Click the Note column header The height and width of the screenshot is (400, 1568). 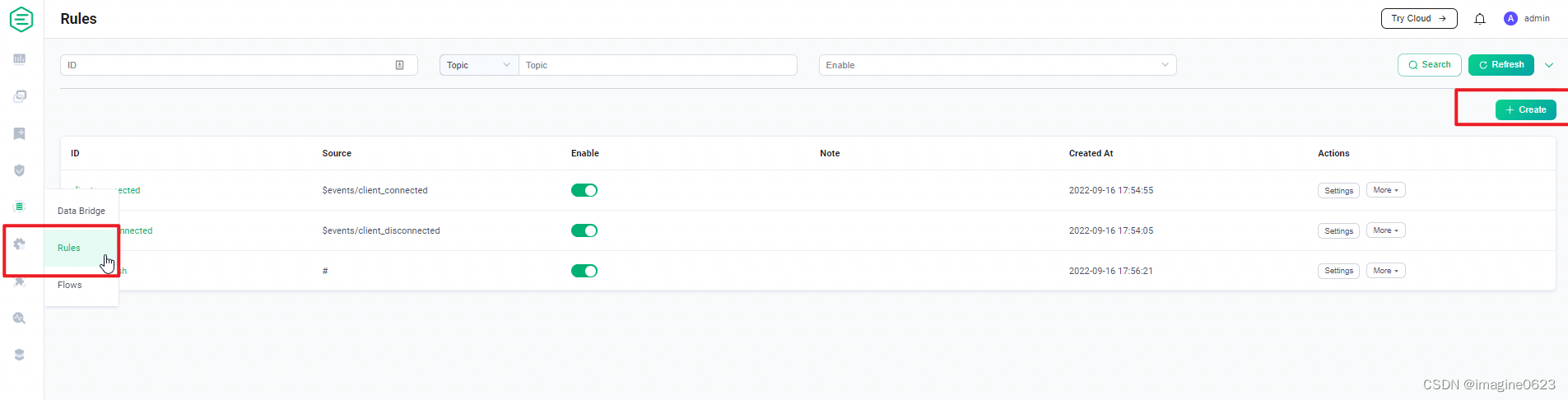[830, 153]
